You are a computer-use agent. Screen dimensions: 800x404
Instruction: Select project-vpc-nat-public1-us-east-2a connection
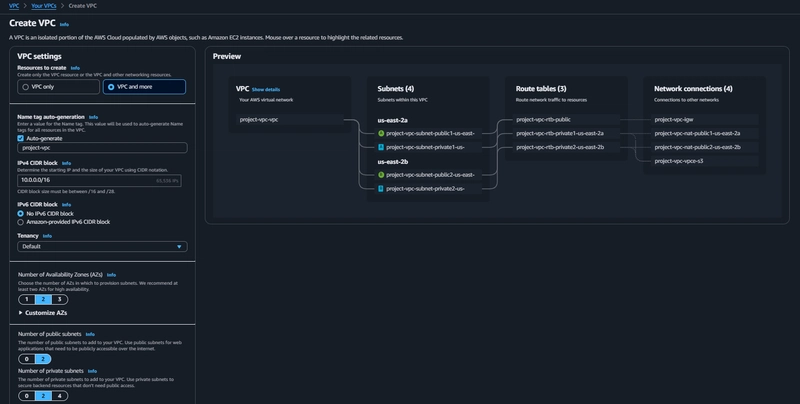(705, 133)
